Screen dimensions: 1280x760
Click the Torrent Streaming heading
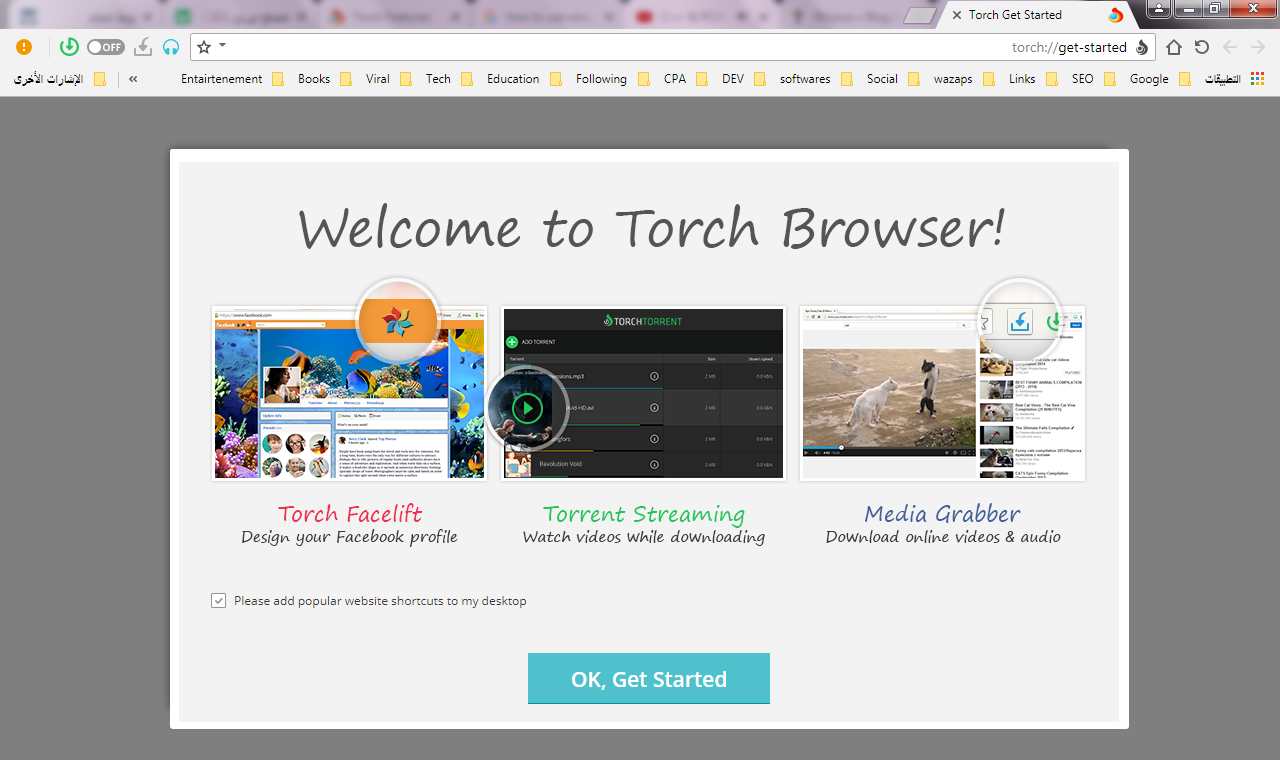pyautogui.click(x=644, y=514)
